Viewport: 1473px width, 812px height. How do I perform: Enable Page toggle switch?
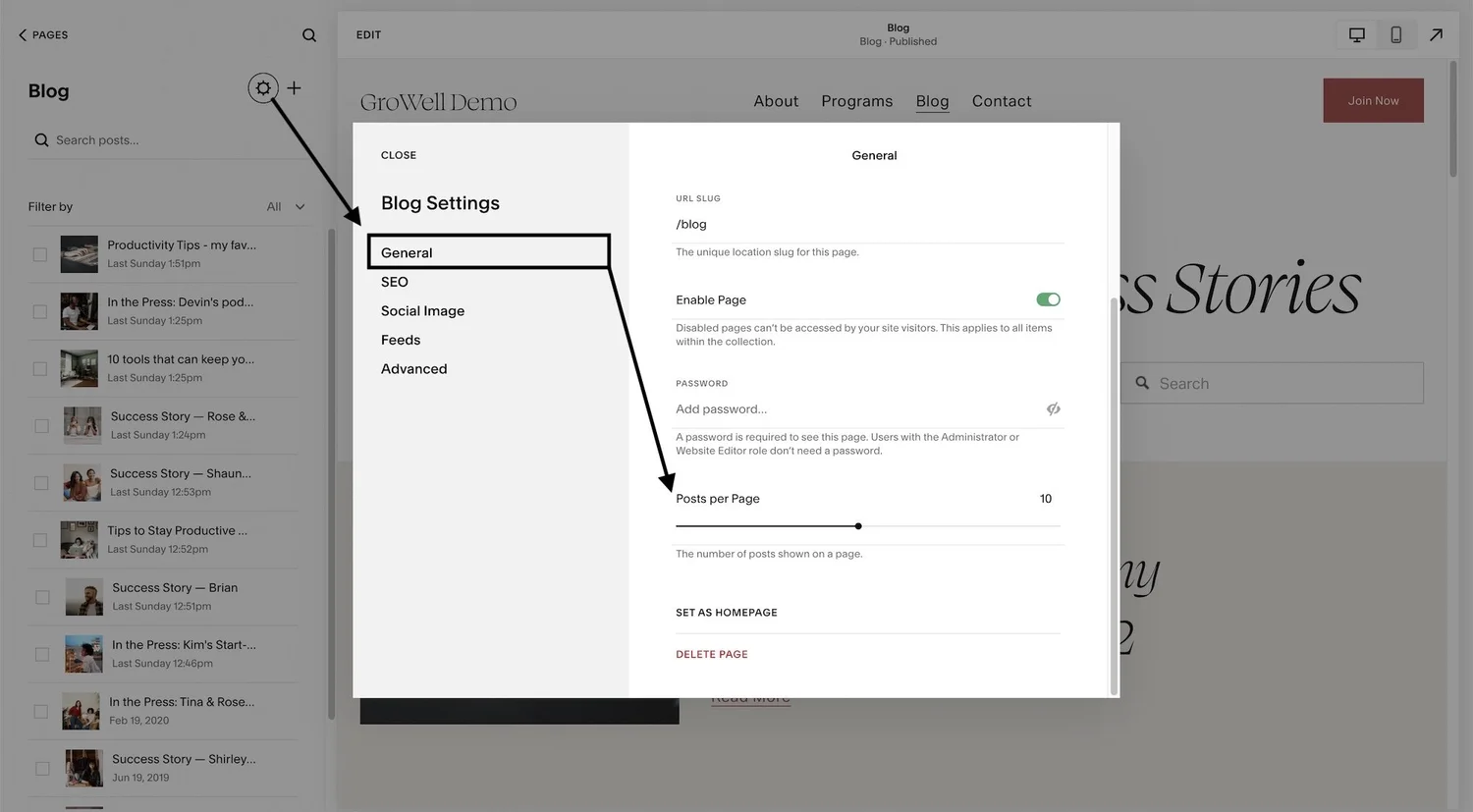tap(1048, 299)
